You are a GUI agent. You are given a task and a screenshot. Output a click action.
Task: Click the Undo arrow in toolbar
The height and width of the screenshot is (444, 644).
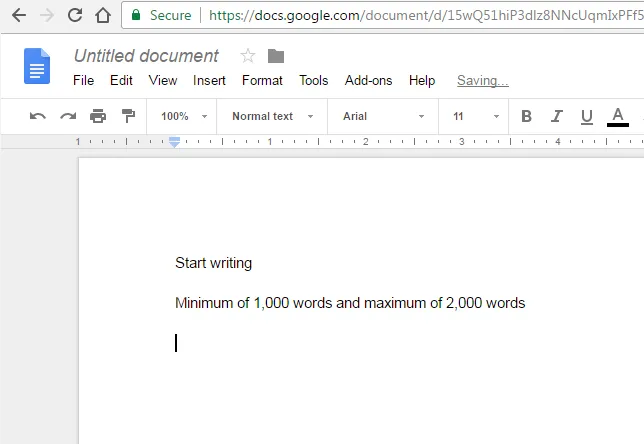pyautogui.click(x=38, y=116)
